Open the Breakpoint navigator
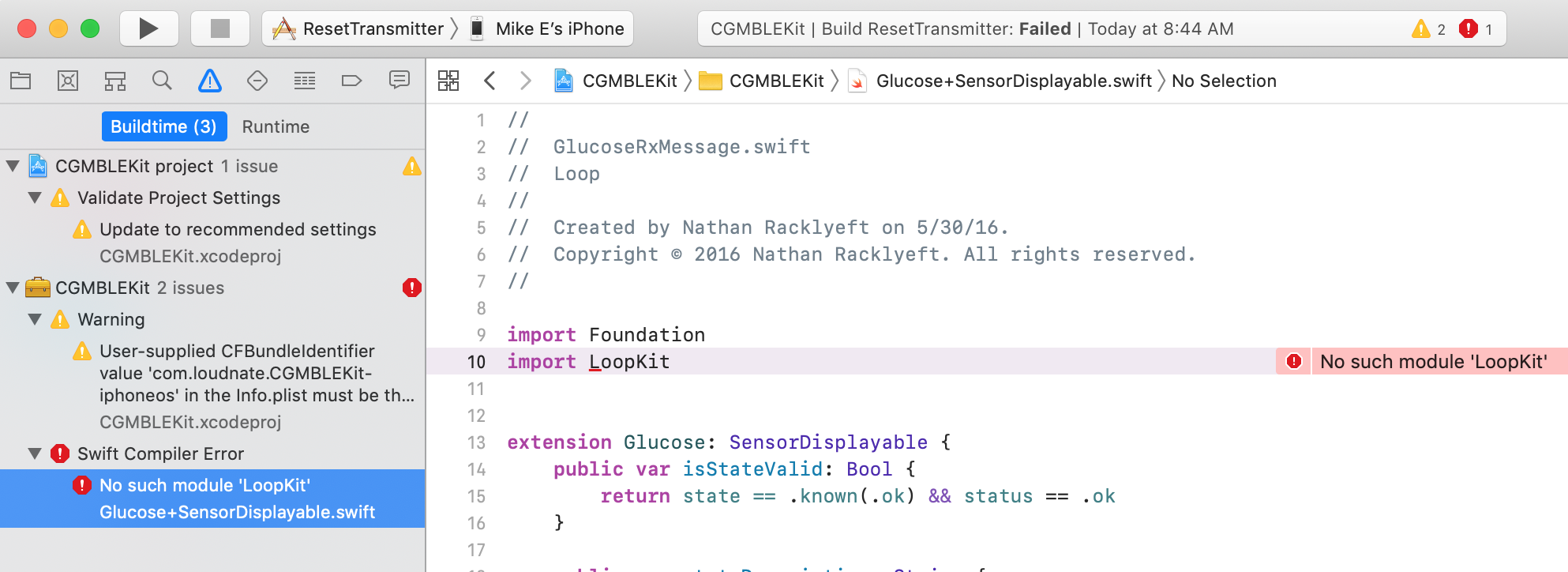The height and width of the screenshot is (572, 1568). pyautogui.click(x=351, y=80)
